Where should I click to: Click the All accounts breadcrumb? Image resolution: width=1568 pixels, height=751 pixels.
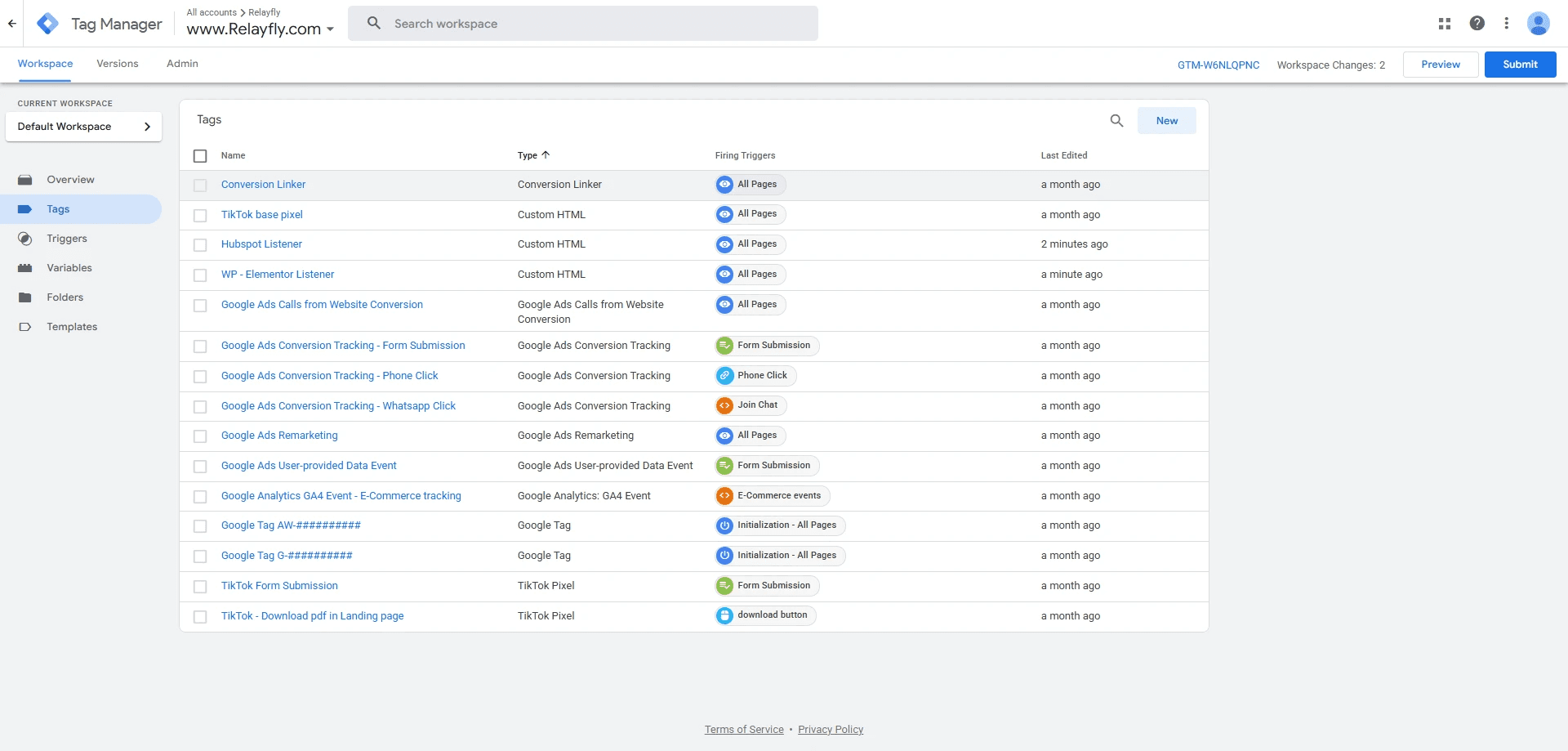coord(212,12)
